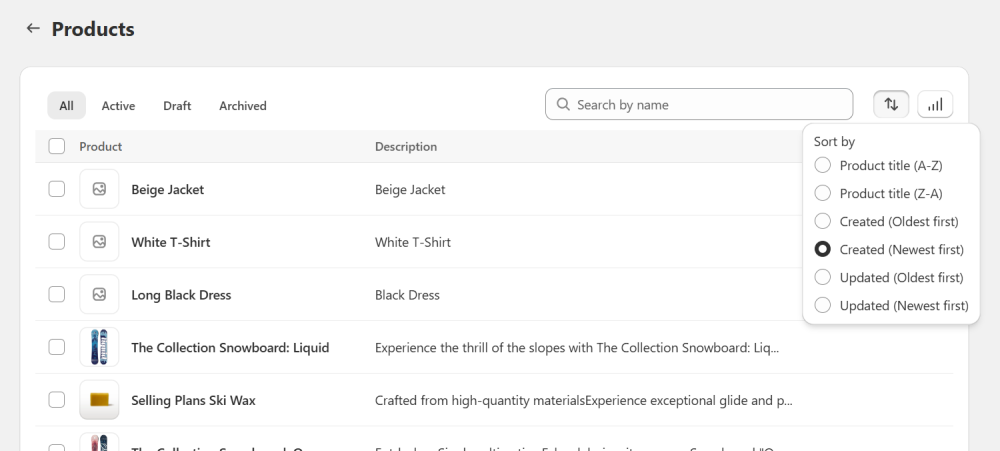
Task: Open the Selling Plans Ski Wax thumbnail
Action: [99, 400]
